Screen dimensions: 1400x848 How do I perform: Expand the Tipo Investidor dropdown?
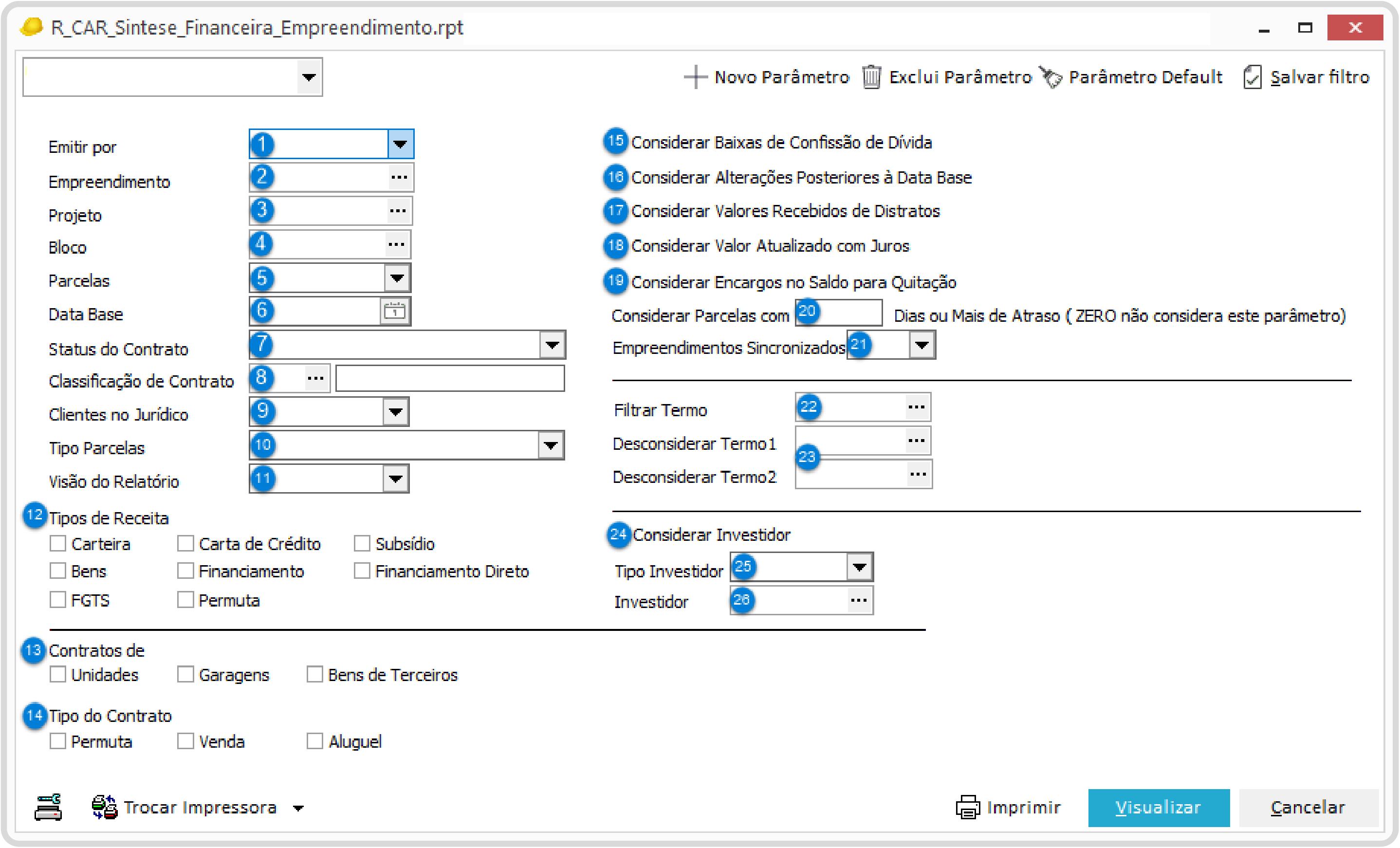tap(859, 567)
